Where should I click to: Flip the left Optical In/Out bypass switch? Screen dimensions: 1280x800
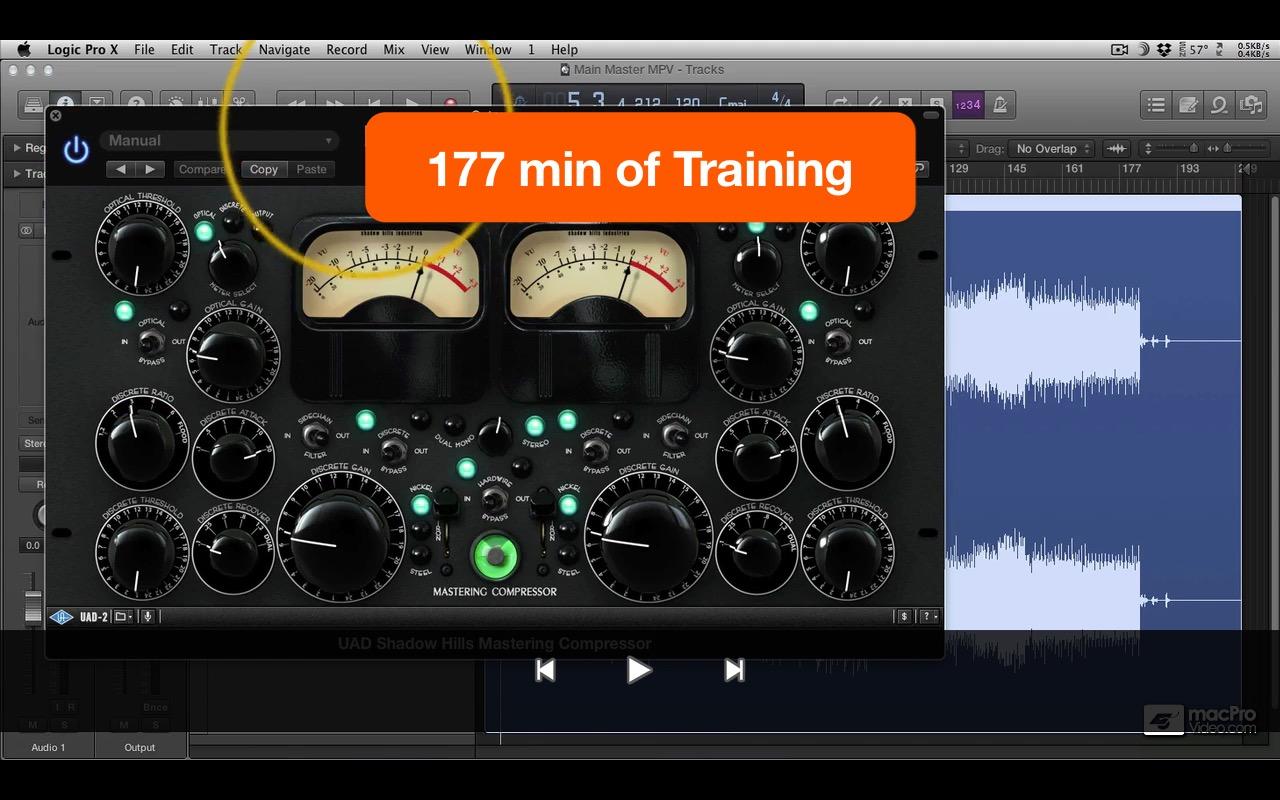(x=152, y=342)
